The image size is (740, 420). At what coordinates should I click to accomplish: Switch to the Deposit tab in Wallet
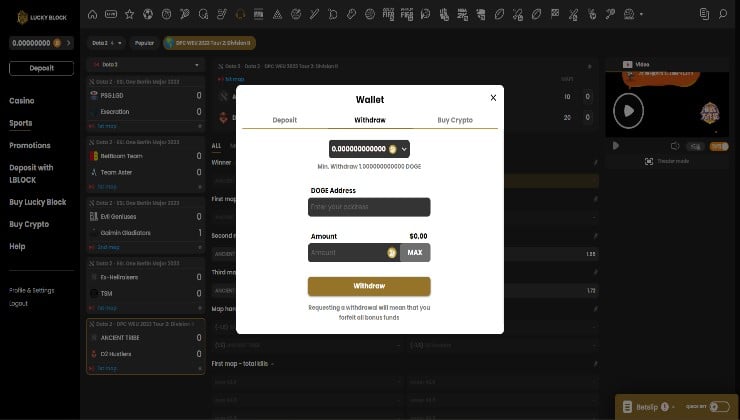pos(285,120)
